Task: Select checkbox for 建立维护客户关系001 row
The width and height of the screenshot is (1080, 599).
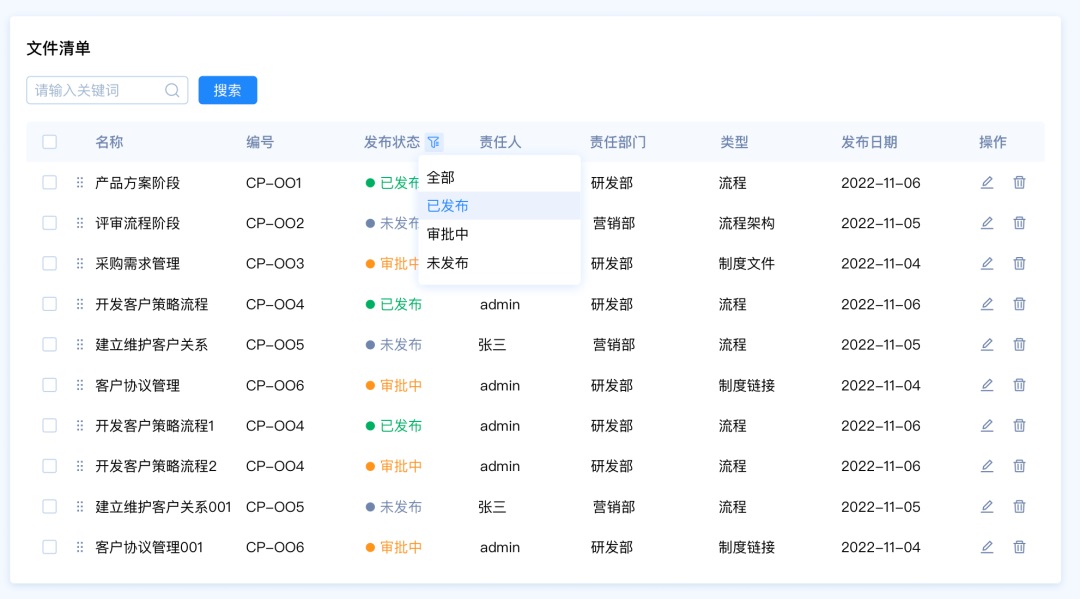Action: (50, 506)
